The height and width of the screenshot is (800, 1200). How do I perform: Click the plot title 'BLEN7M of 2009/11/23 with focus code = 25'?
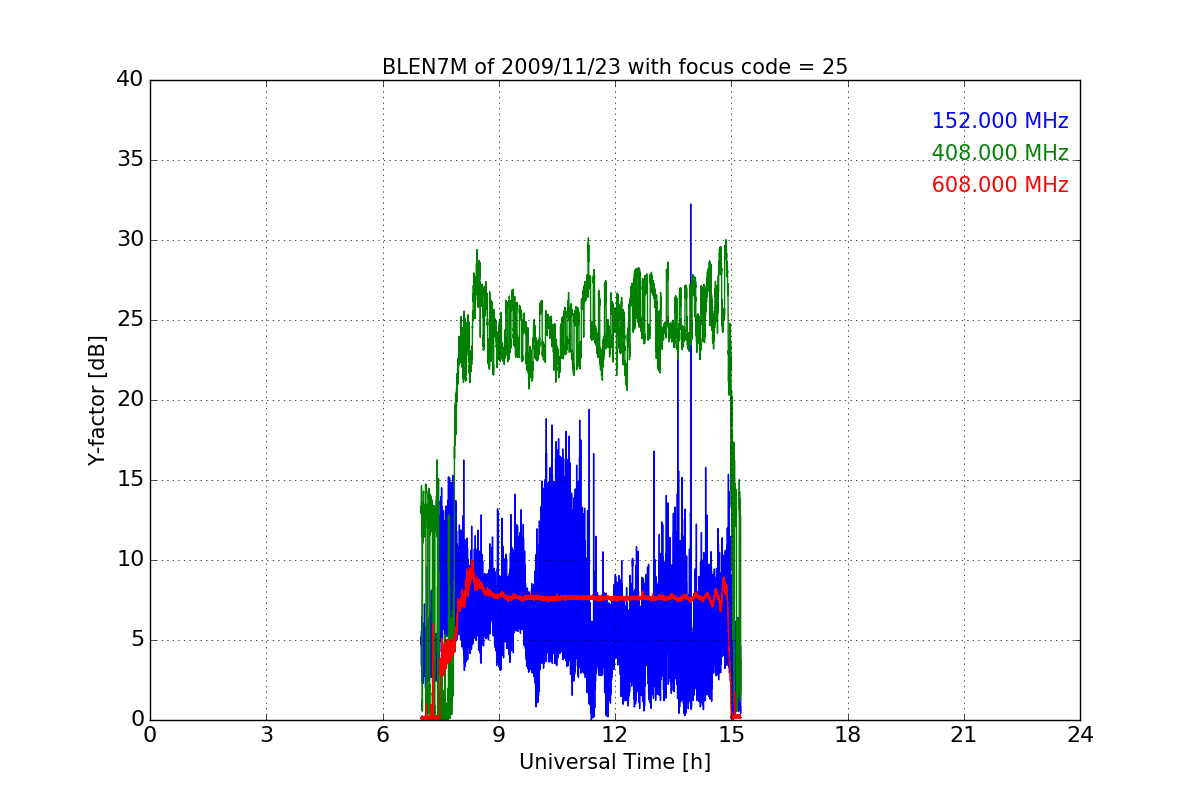pyautogui.click(x=615, y=67)
